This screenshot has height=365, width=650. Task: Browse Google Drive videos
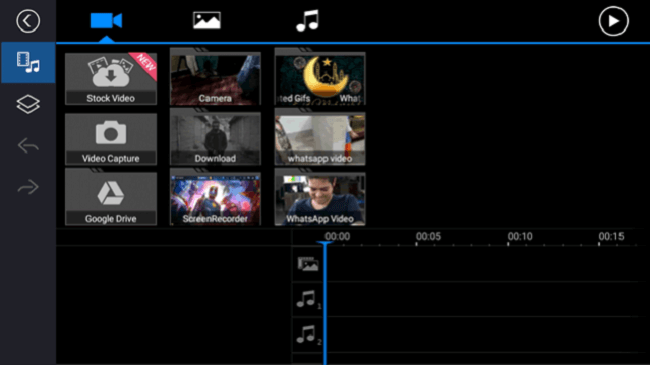tap(111, 197)
